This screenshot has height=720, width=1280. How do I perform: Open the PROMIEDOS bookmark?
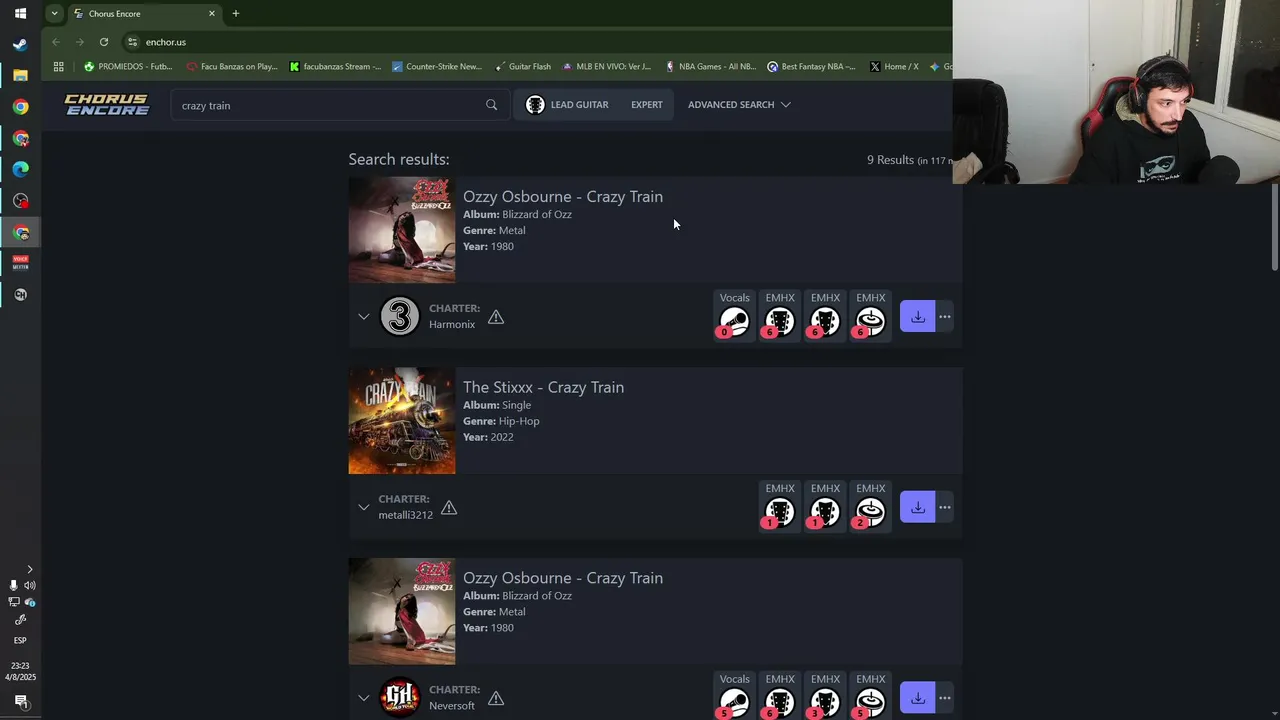coord(128,67)
